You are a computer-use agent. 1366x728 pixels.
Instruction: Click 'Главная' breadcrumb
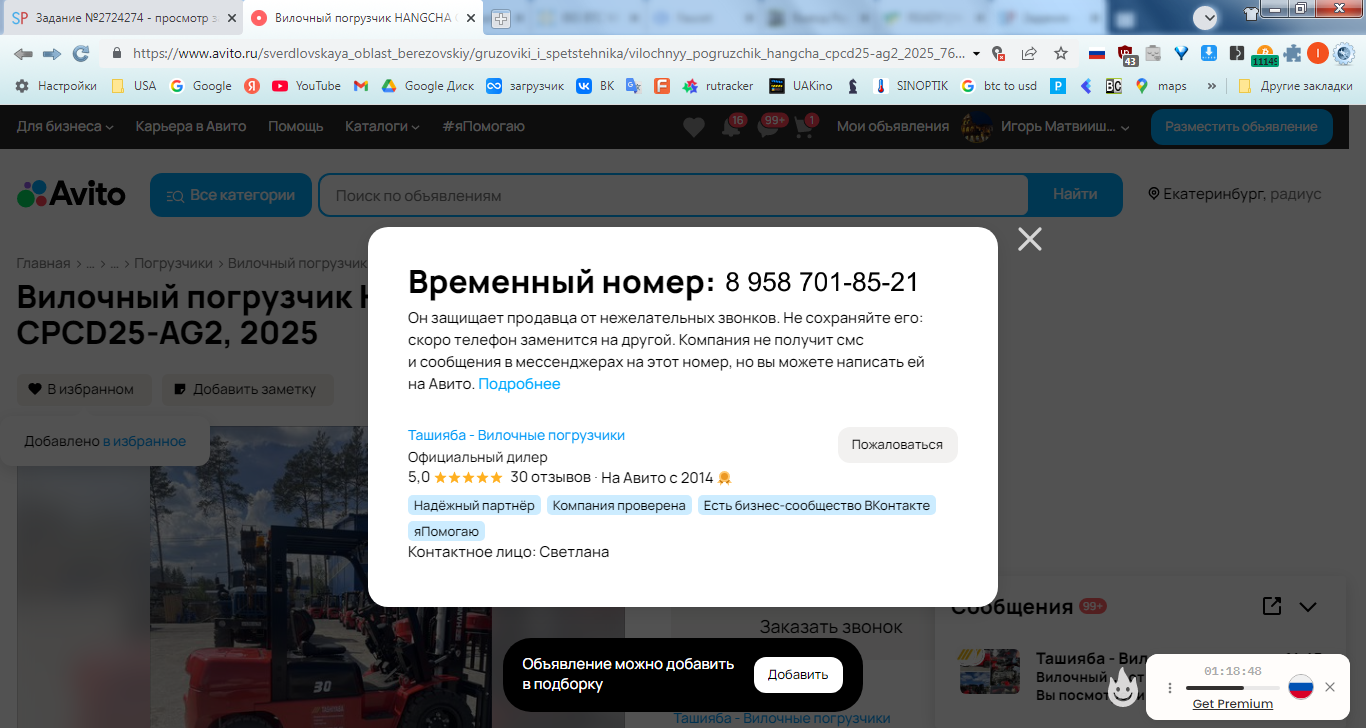tap(43, 263)
